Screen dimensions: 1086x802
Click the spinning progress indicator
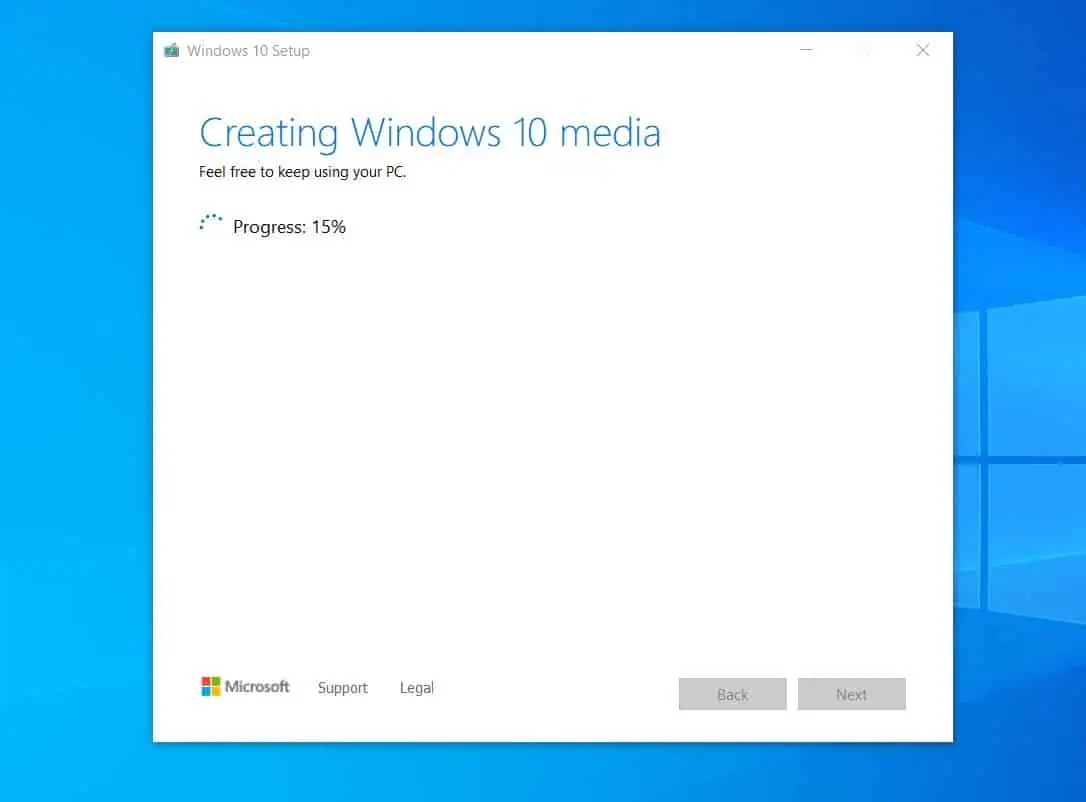[211, 224]
